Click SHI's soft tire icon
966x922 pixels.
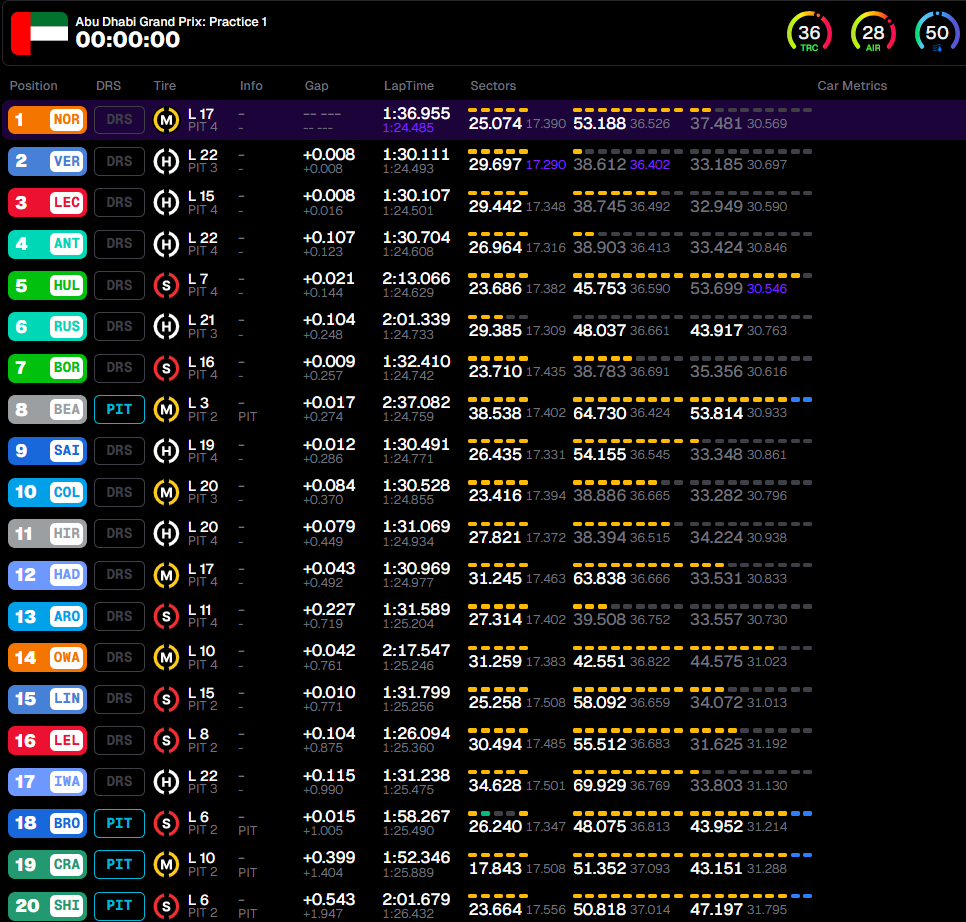click(x=166, y=906)
